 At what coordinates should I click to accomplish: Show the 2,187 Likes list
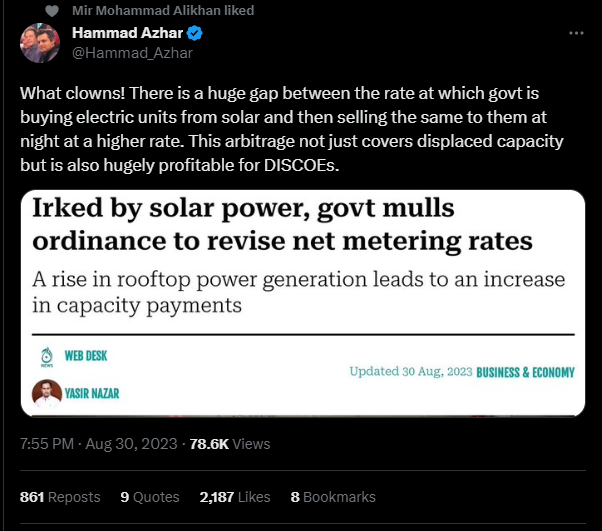coord(235,497)
